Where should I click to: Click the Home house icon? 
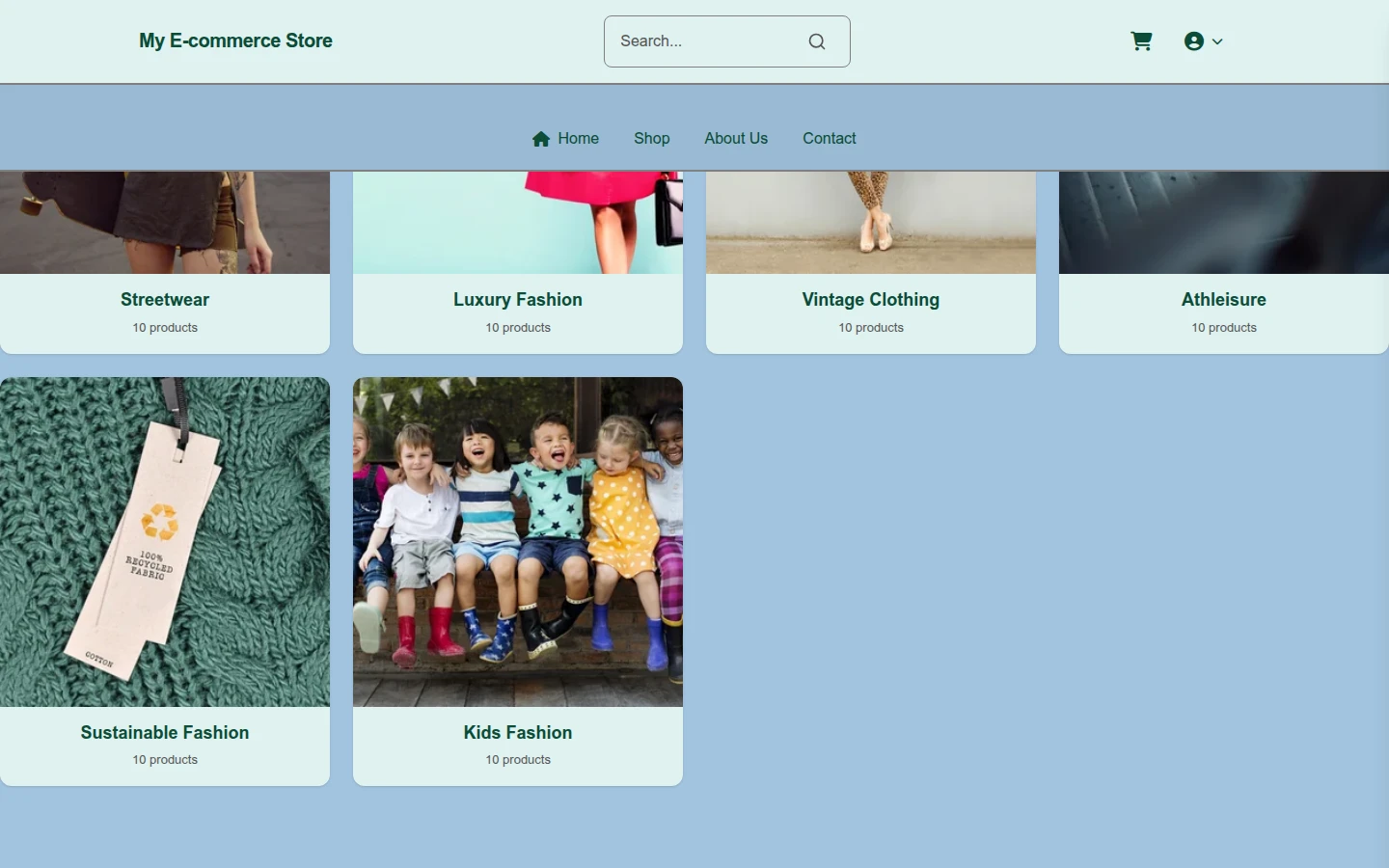541,139
